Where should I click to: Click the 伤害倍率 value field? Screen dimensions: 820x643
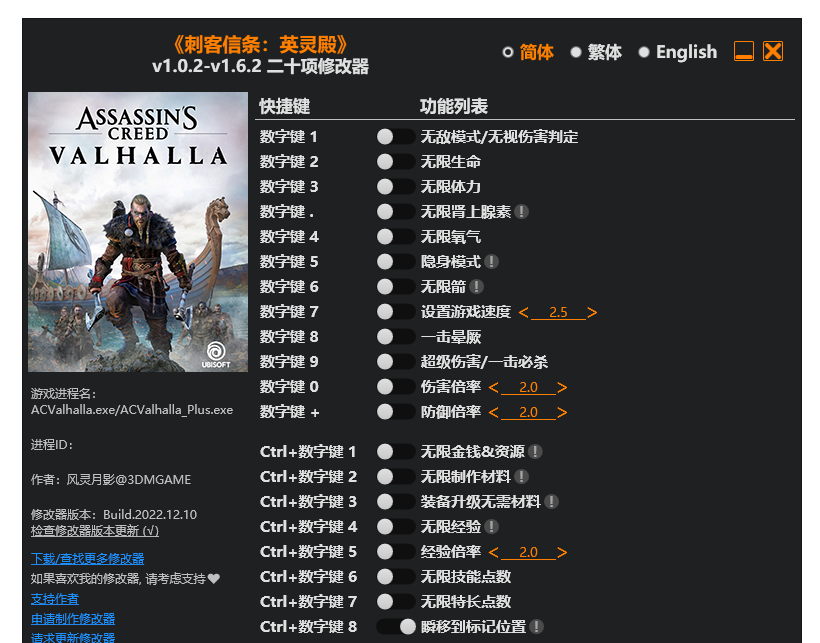click(528, 387)
